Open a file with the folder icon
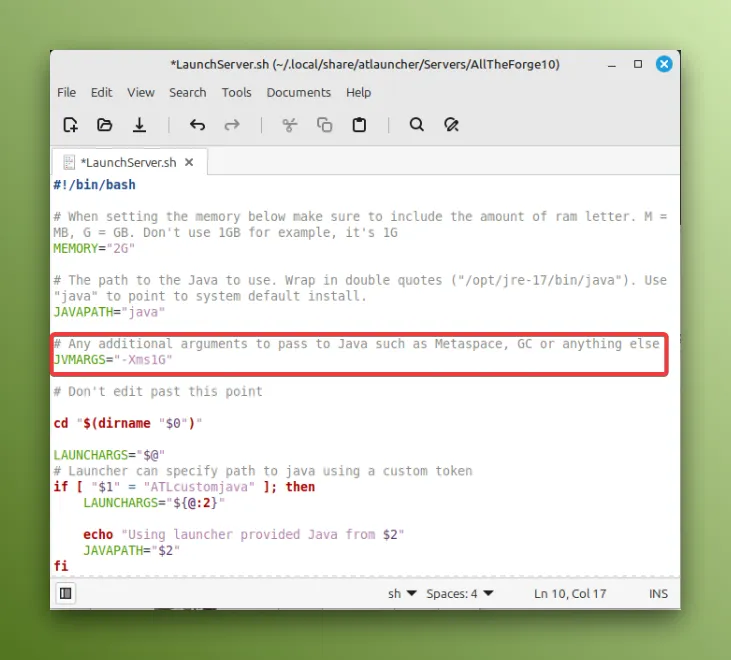This screenshot has width=731, height=660. point(104,125)
